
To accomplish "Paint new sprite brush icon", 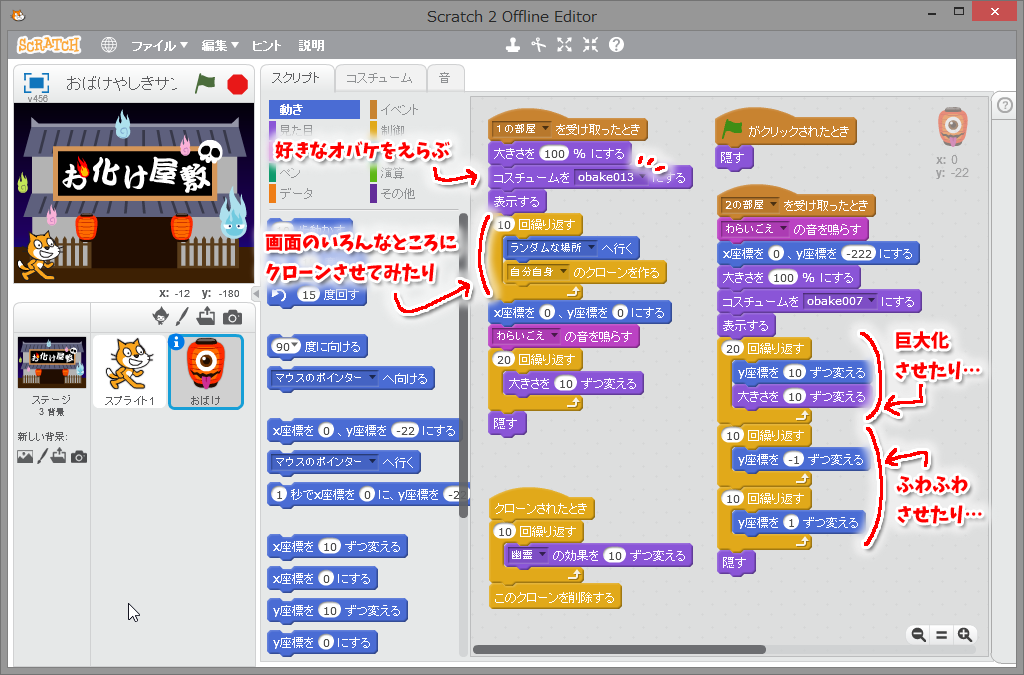I will 182,317.
